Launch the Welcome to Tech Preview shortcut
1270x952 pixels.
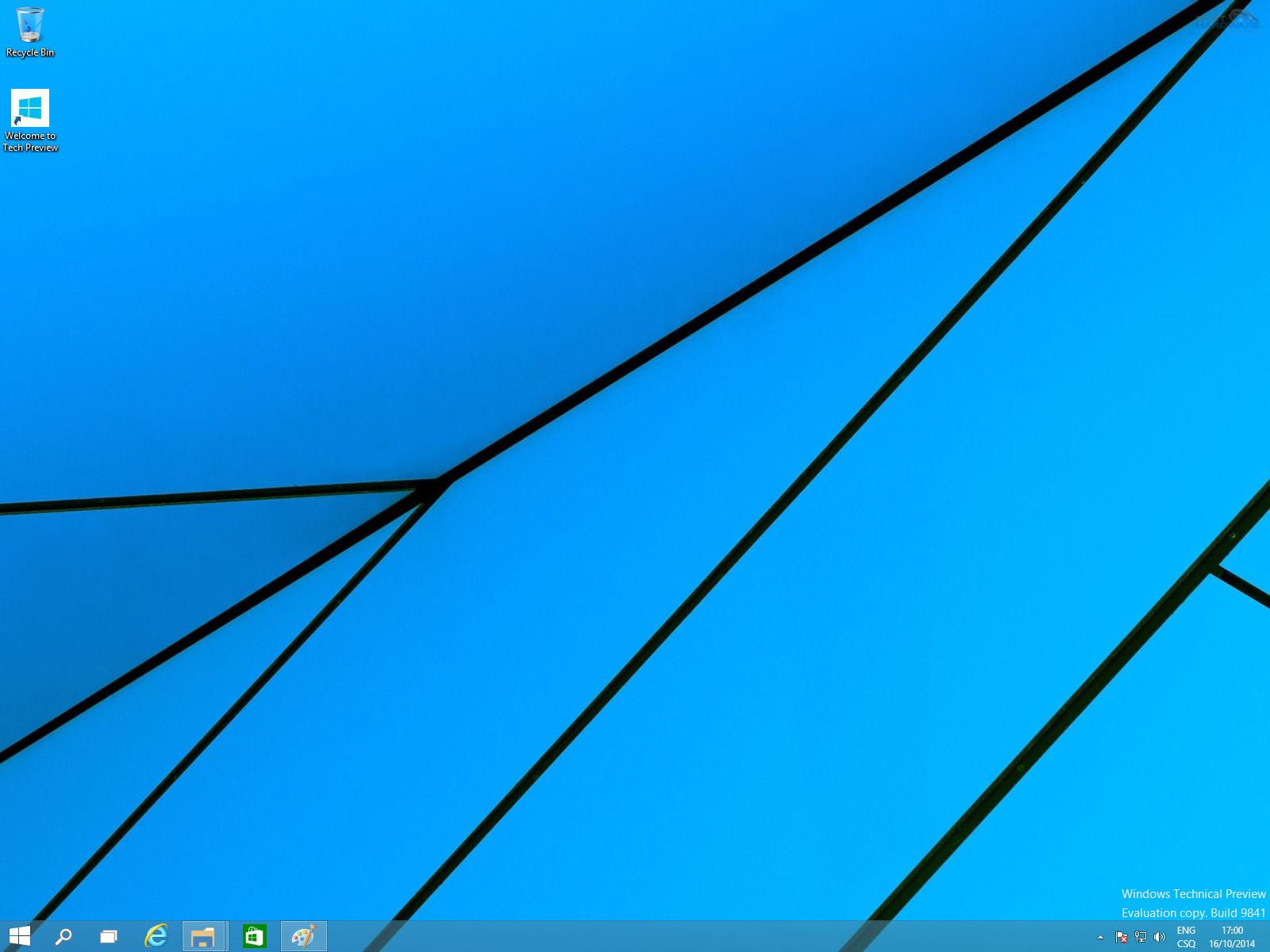(x=30, y=107)
